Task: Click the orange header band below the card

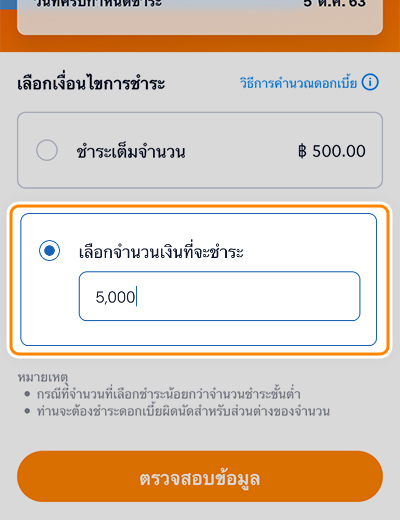Action: (200, 43)
